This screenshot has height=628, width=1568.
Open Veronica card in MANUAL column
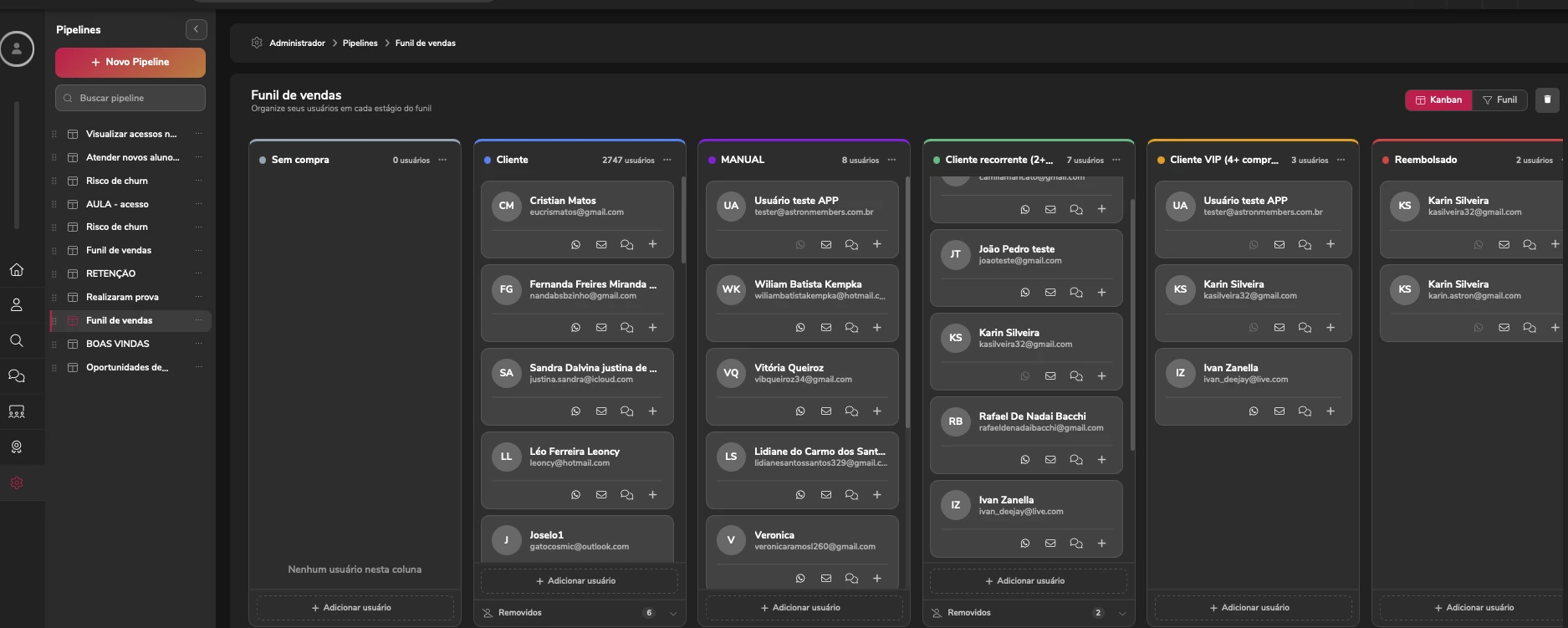point(802,552)
